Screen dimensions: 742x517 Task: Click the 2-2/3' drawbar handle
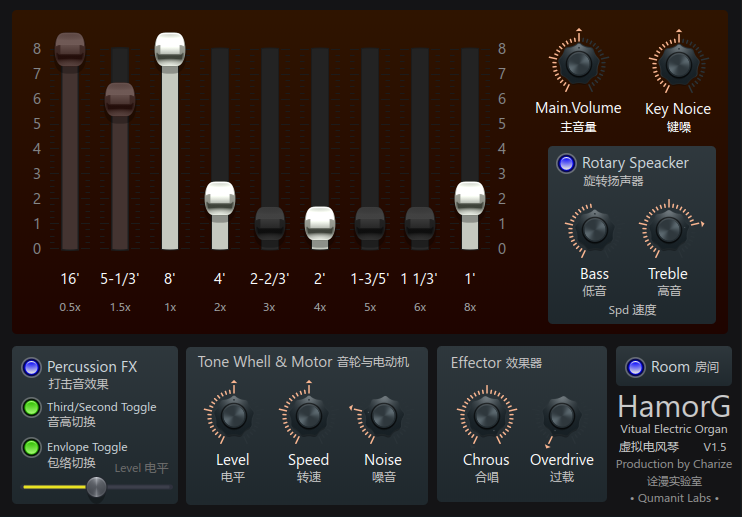(270, 224)
